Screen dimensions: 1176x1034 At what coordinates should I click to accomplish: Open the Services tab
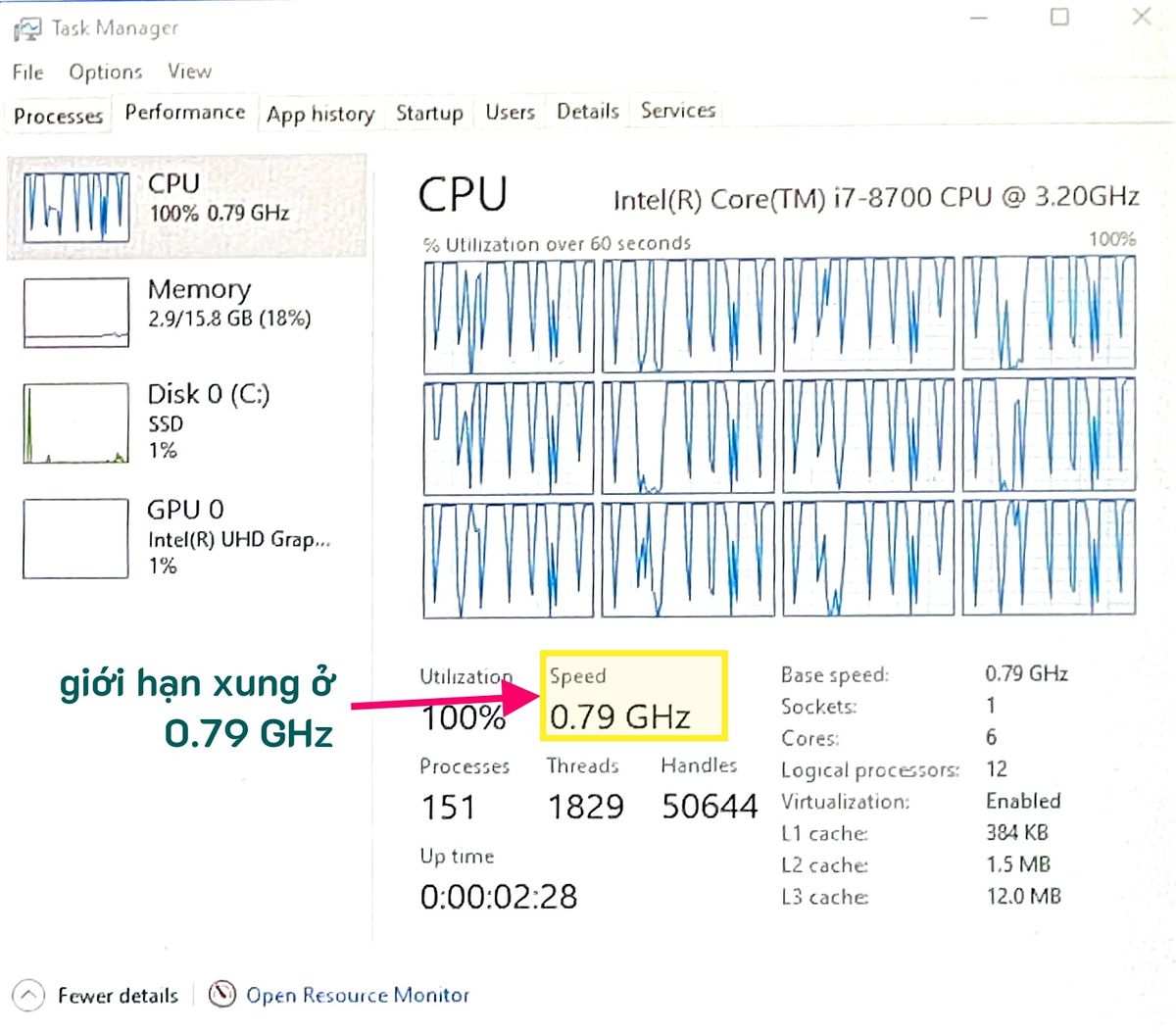[678, 111]
